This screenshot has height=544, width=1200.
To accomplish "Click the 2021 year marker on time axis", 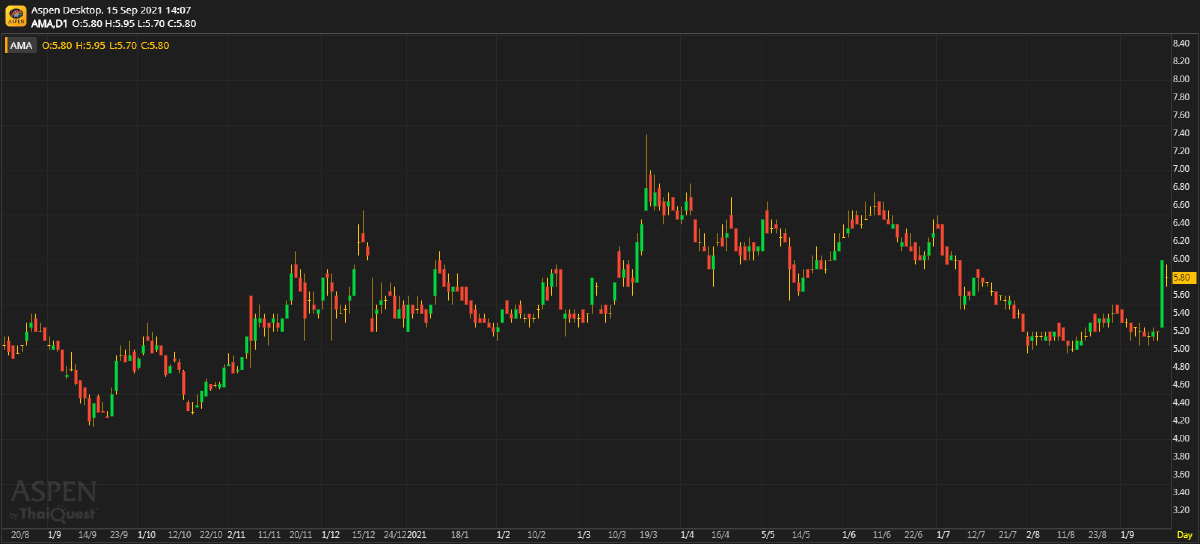I will 418,535.
